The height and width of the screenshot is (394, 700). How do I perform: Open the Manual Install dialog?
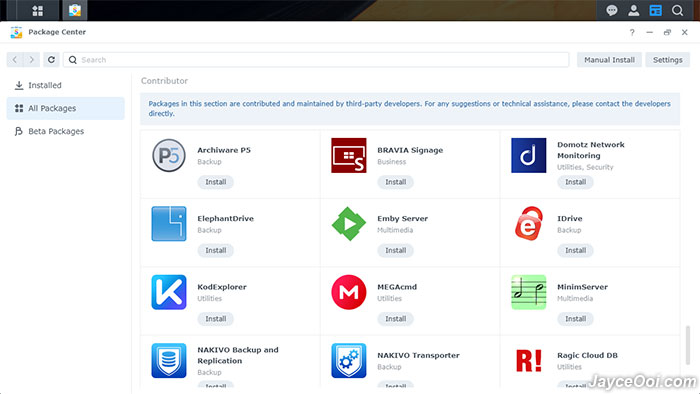[609, 60]
